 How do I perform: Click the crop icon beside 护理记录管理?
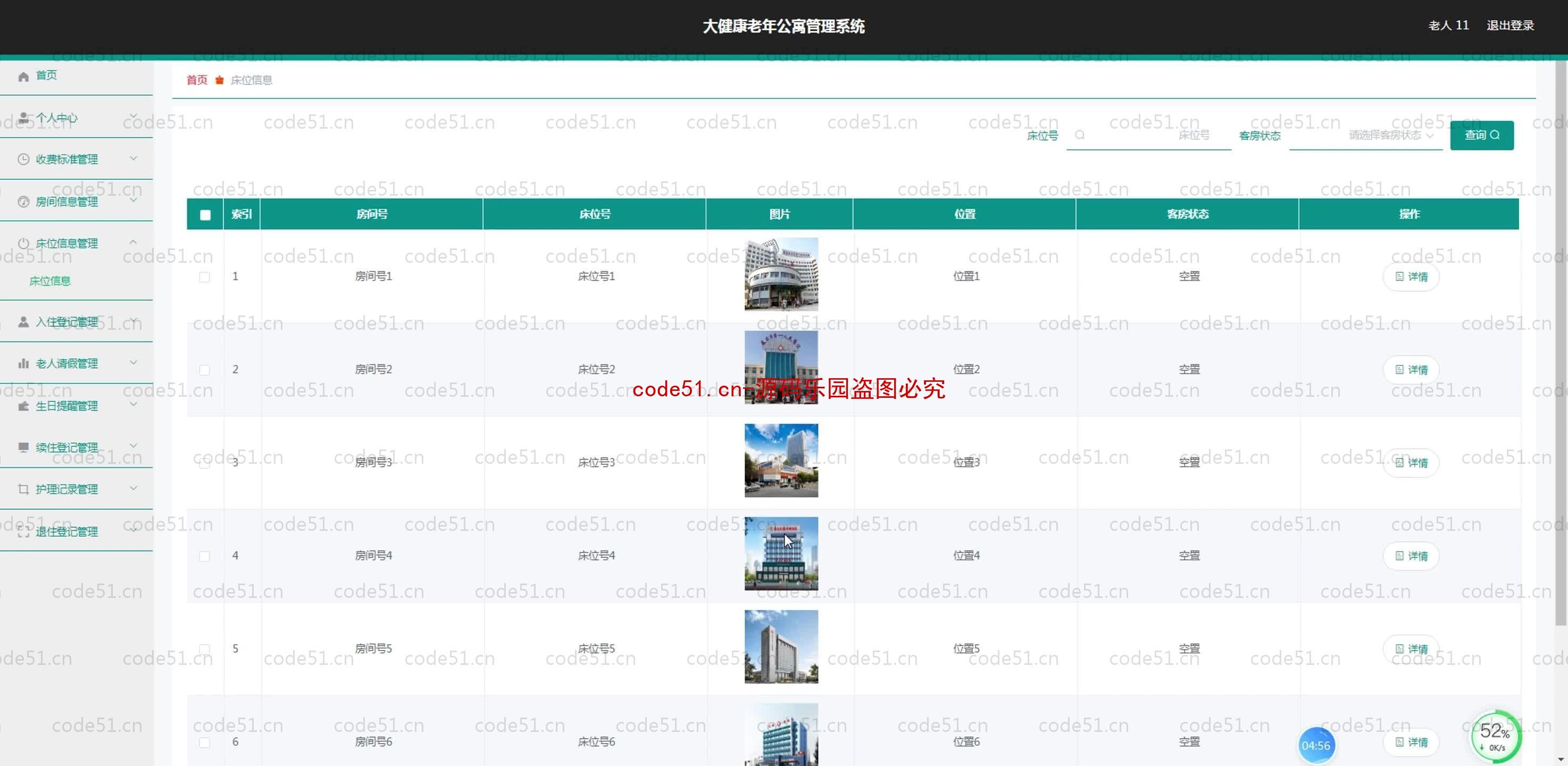pos(23,489)
